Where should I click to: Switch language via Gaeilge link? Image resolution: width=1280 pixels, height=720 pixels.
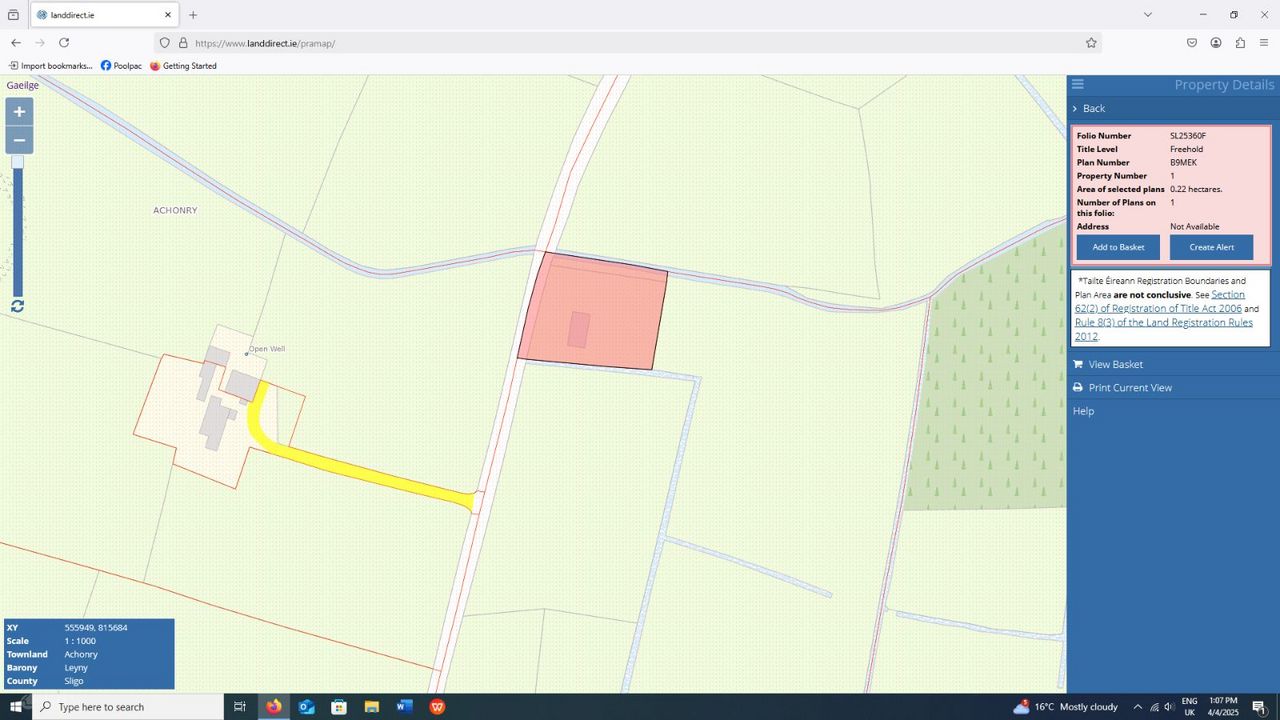23,85
